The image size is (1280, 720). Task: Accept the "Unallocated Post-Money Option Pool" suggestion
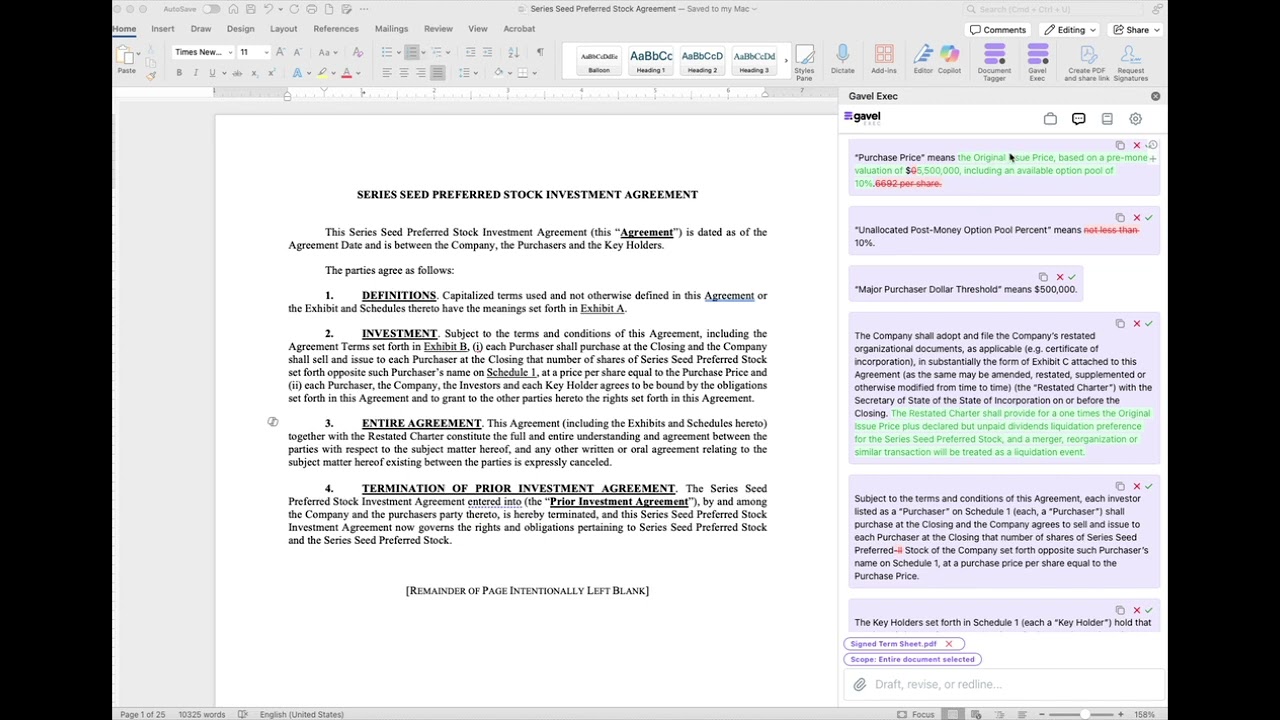click(1149, 218)
